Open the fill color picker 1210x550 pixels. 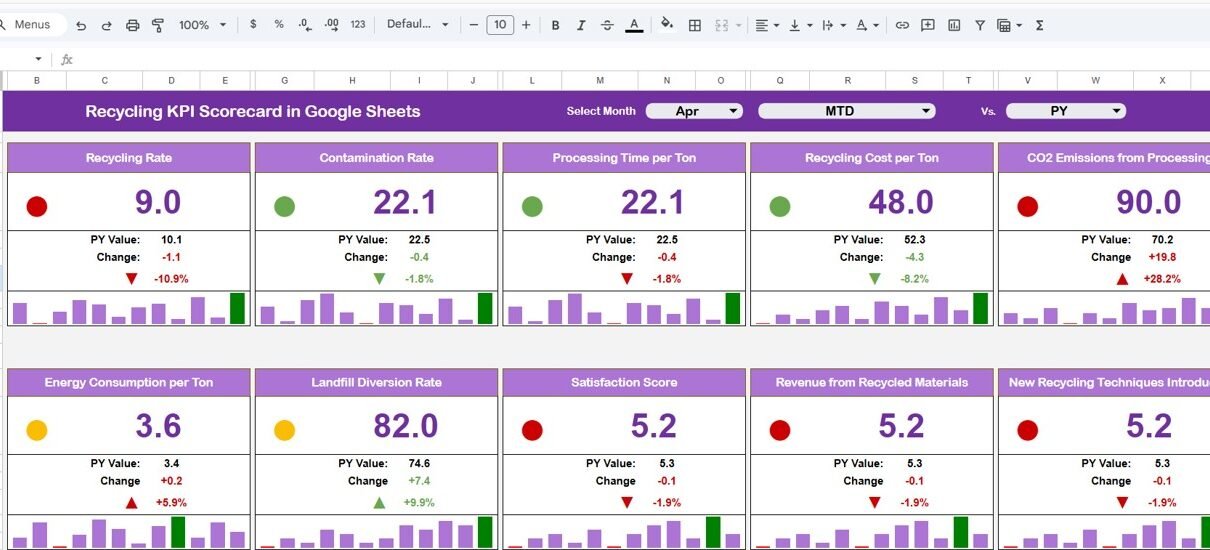pos(667,25)
